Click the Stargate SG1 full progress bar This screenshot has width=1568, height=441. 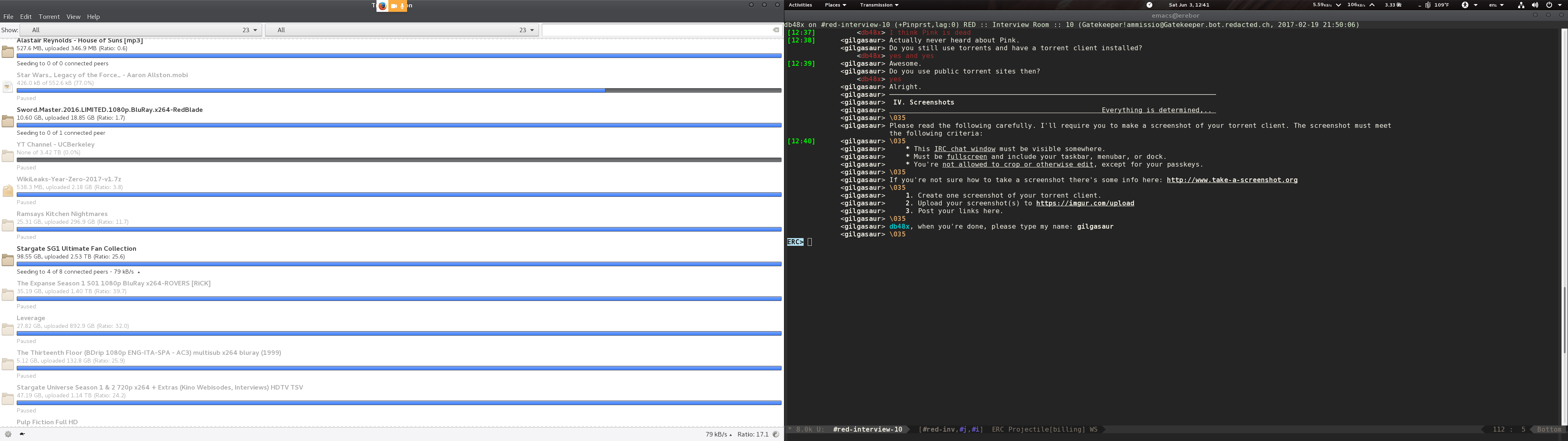point(399,264)
